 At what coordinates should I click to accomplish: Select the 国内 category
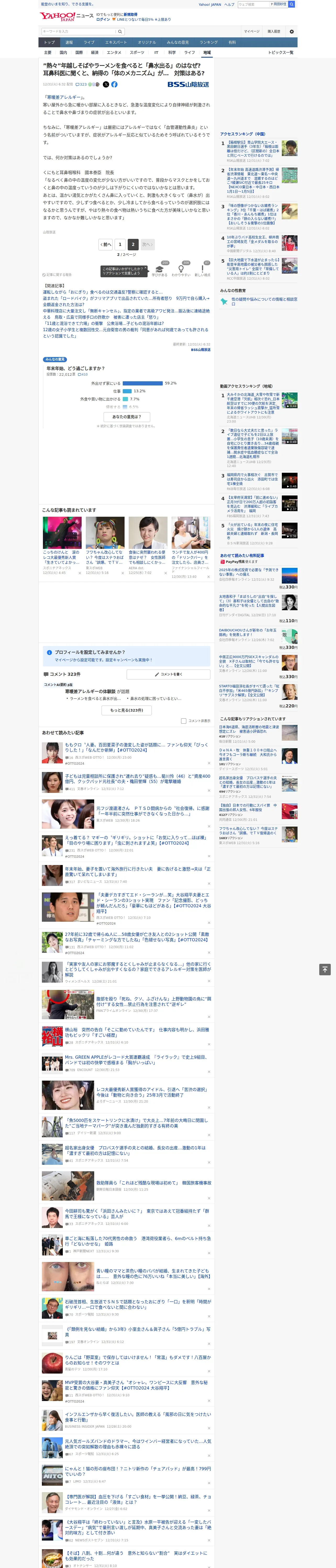coord(63,52)
